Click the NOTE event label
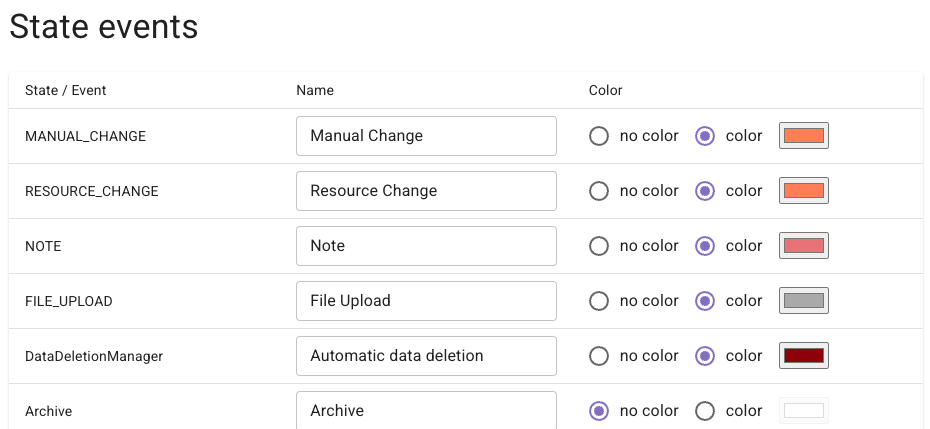Image resolution: width=930 pixels, height=429 pixels. click(43, 246)
